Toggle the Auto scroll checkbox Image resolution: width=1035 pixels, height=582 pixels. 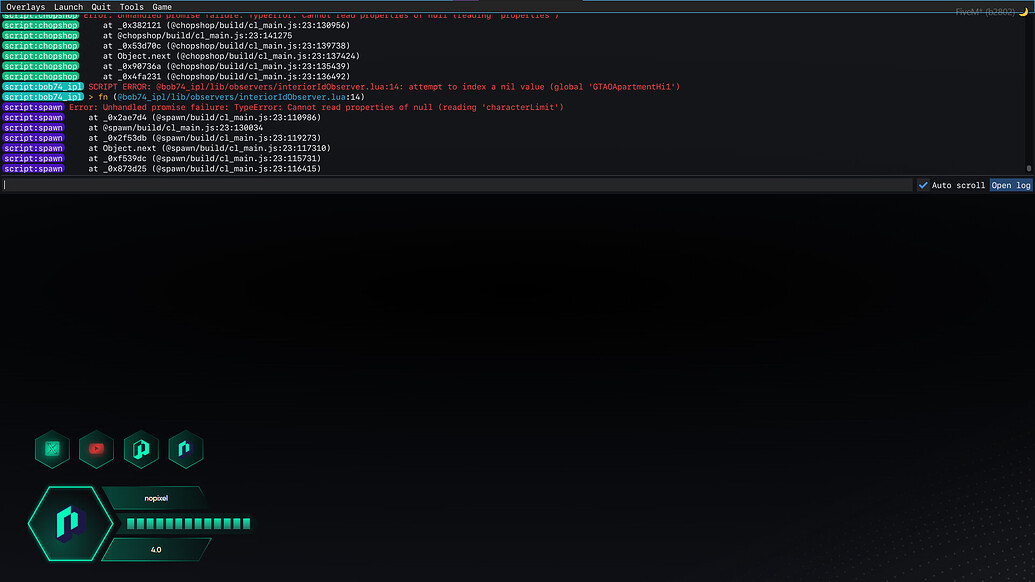(x=923, y=184)
